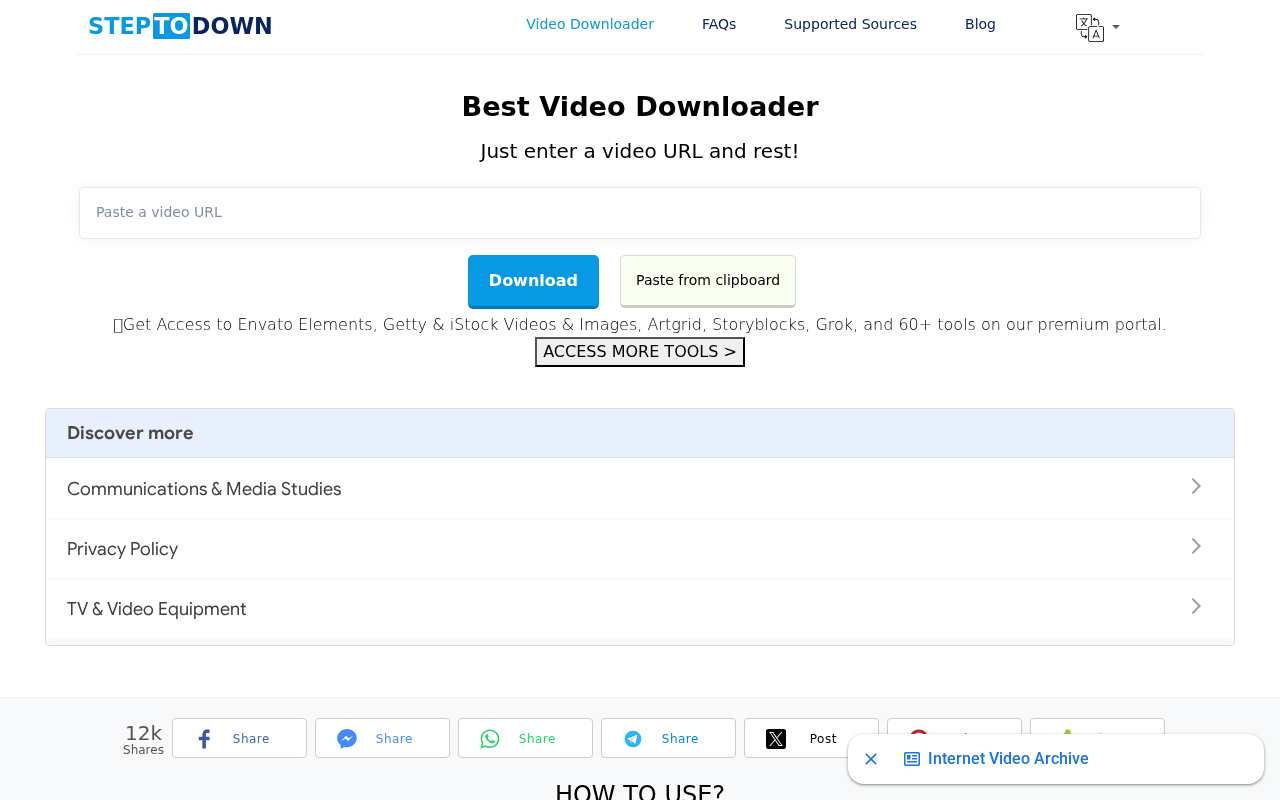Click the STEPTODOWN logo

pyautogui.click(x=180, y=26)
